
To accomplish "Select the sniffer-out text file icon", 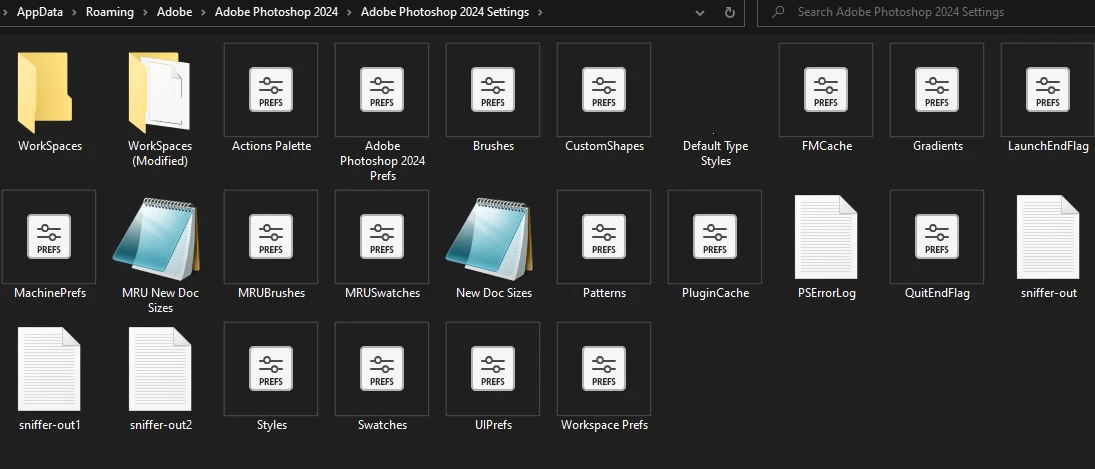I will pyautogui.click(x=1048, y=237).
